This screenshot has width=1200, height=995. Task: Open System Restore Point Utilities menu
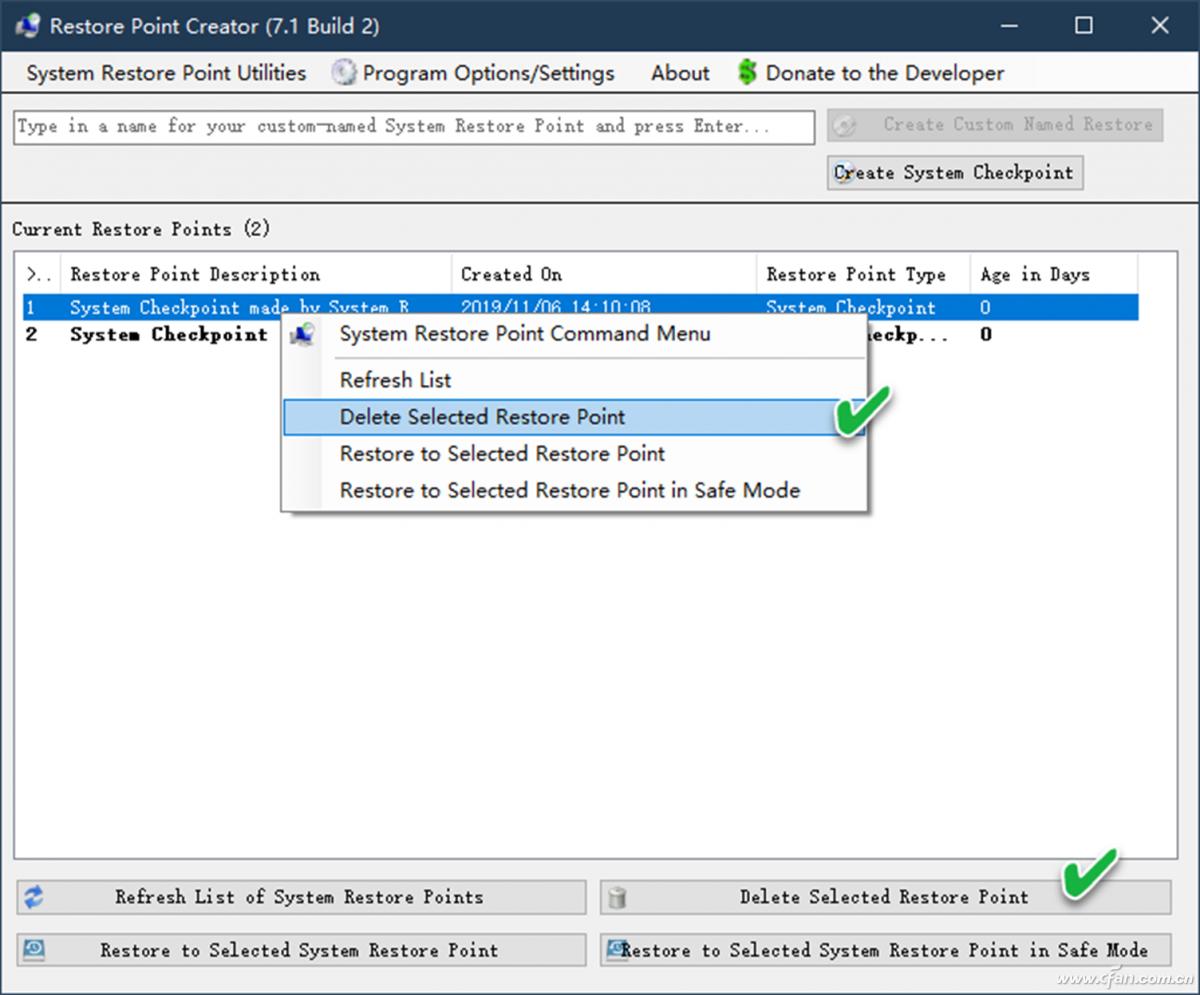pyautogui.click(x=166, y=73)
